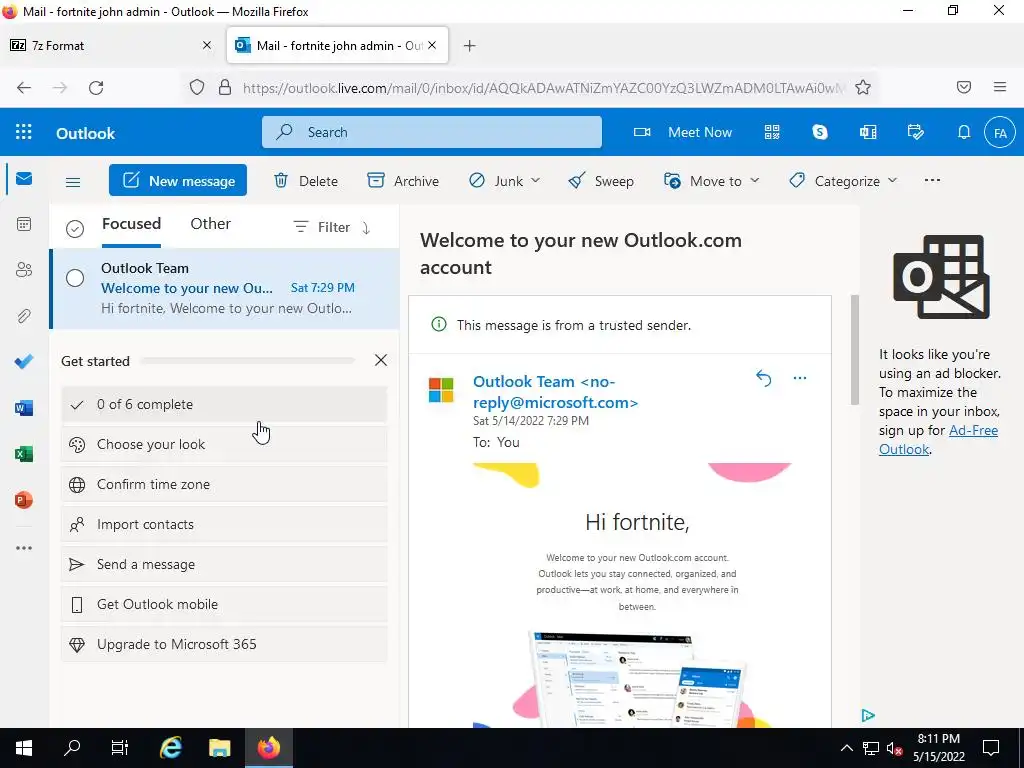Click into the Outlook Search box
This screenshot has height=768, width=1024.
coord(432,132)
